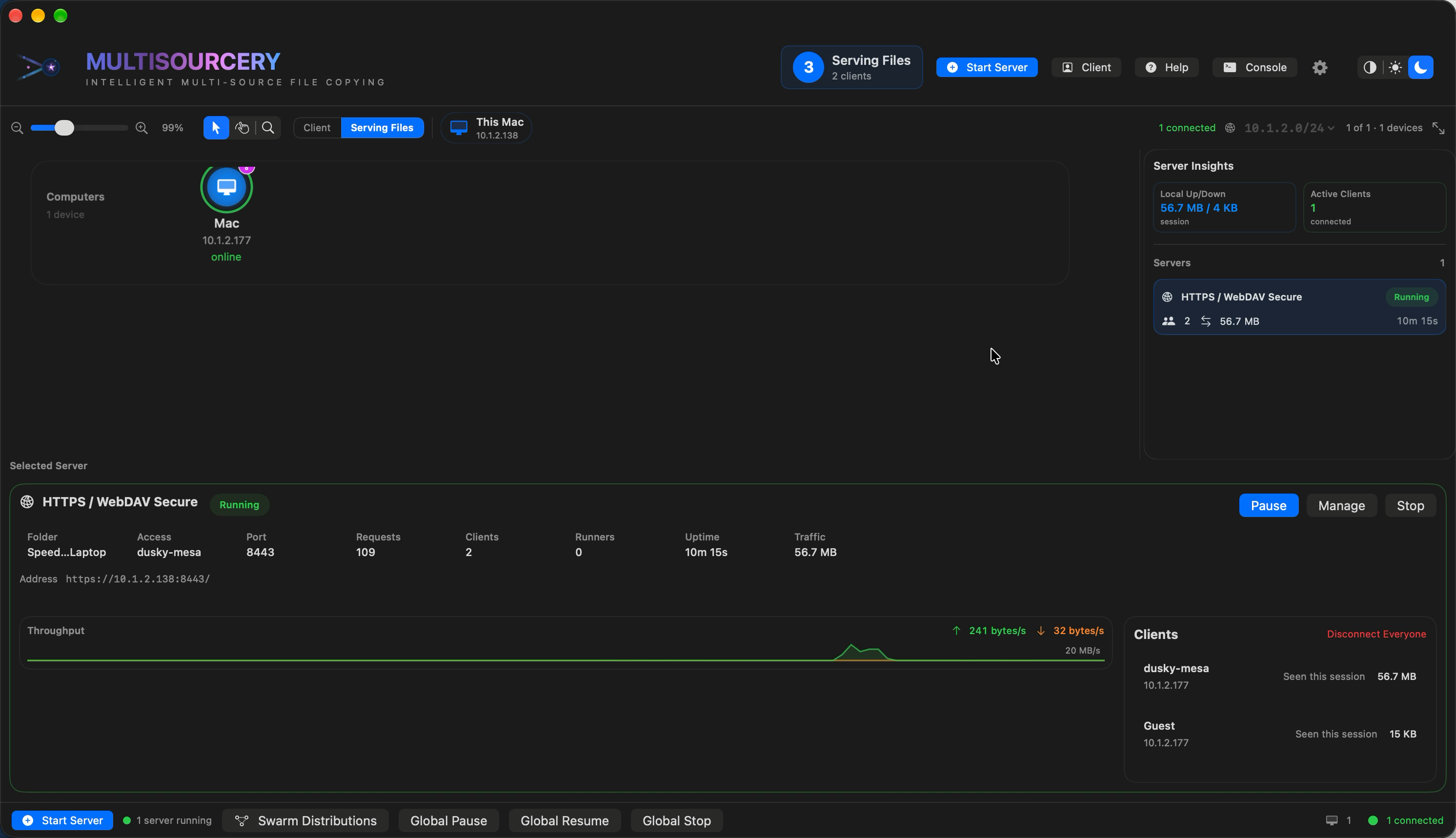
Task: Select HTTPS / WebDAV Secure server card
Action: point(1299,307)
